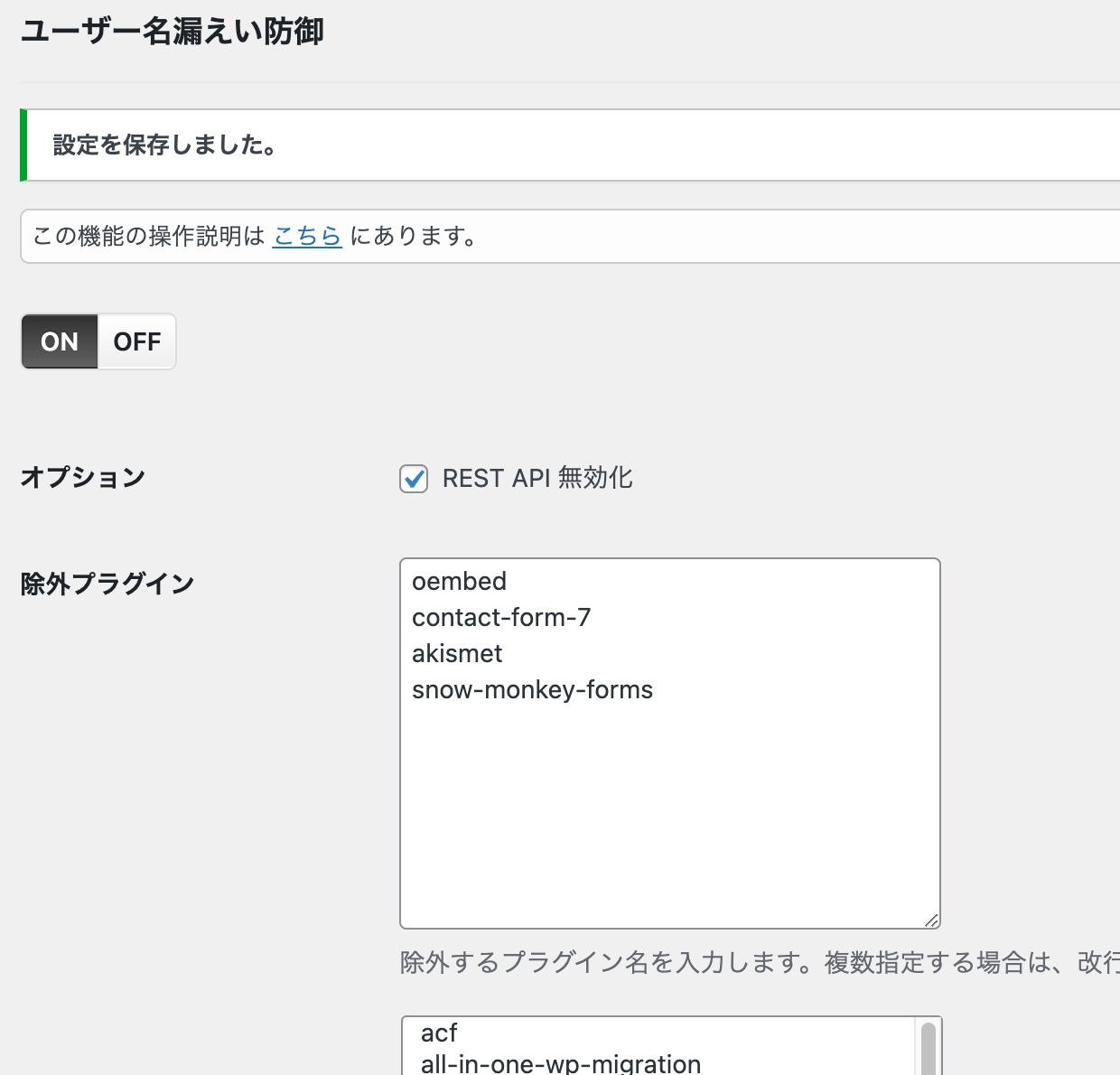Enable the REST API 無効化 checkbox

pos(413,479)
